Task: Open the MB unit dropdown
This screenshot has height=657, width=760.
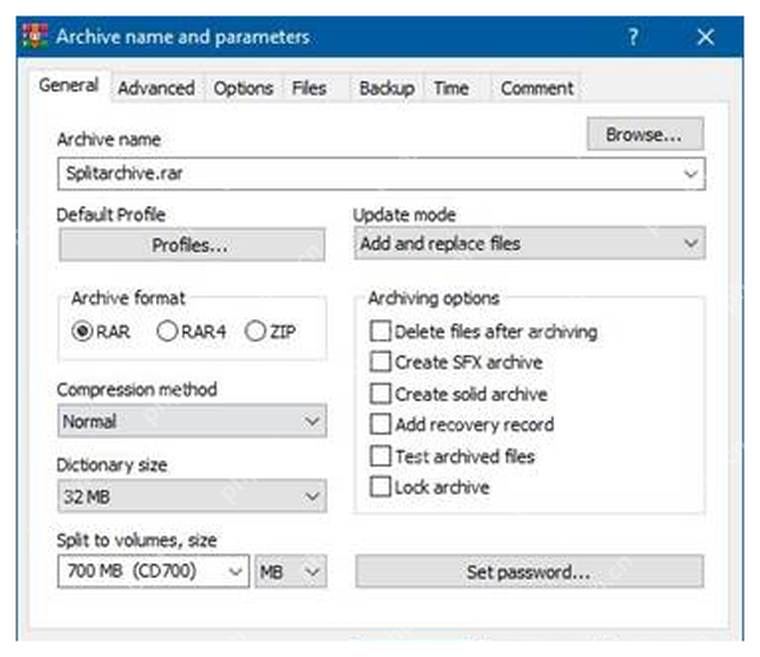Action: [290, 572]
